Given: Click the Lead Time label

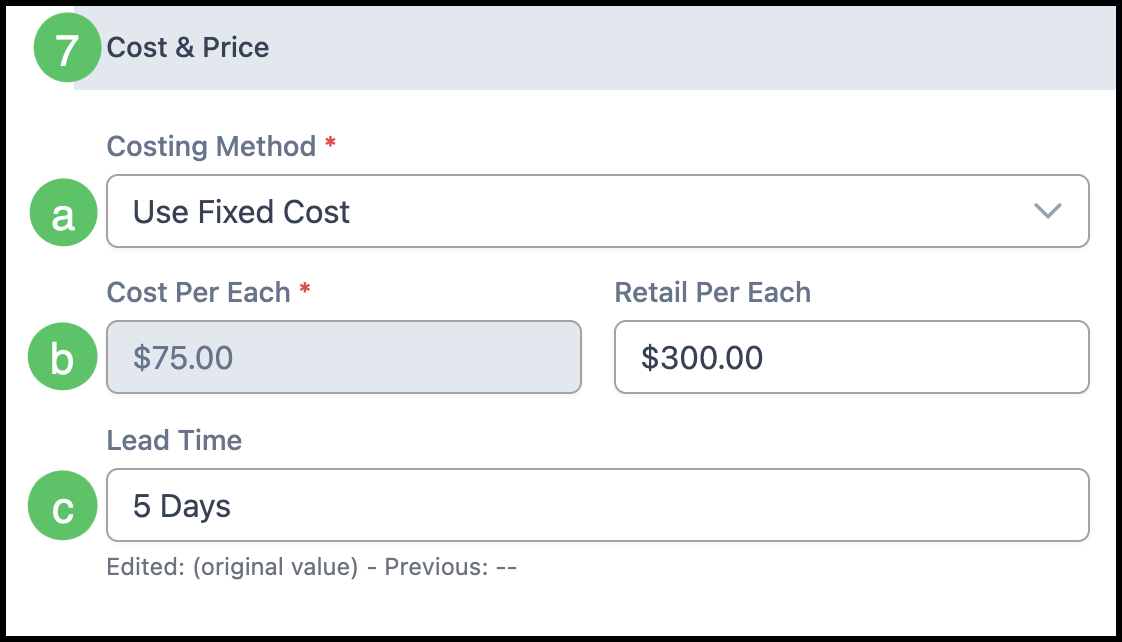Looking at the screenshot, I should pos(174,440).
